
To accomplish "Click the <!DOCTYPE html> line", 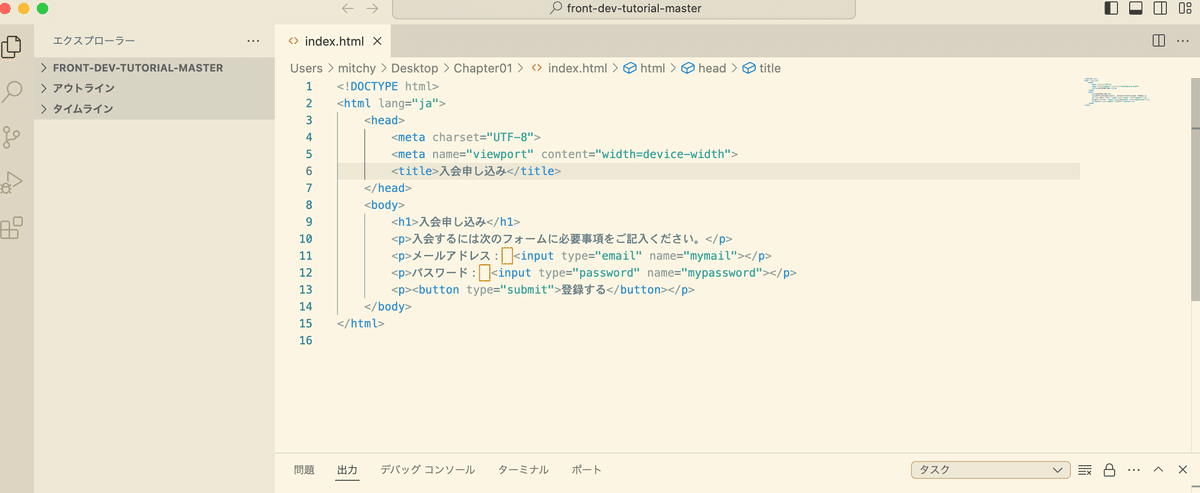I will pos(388,86).
